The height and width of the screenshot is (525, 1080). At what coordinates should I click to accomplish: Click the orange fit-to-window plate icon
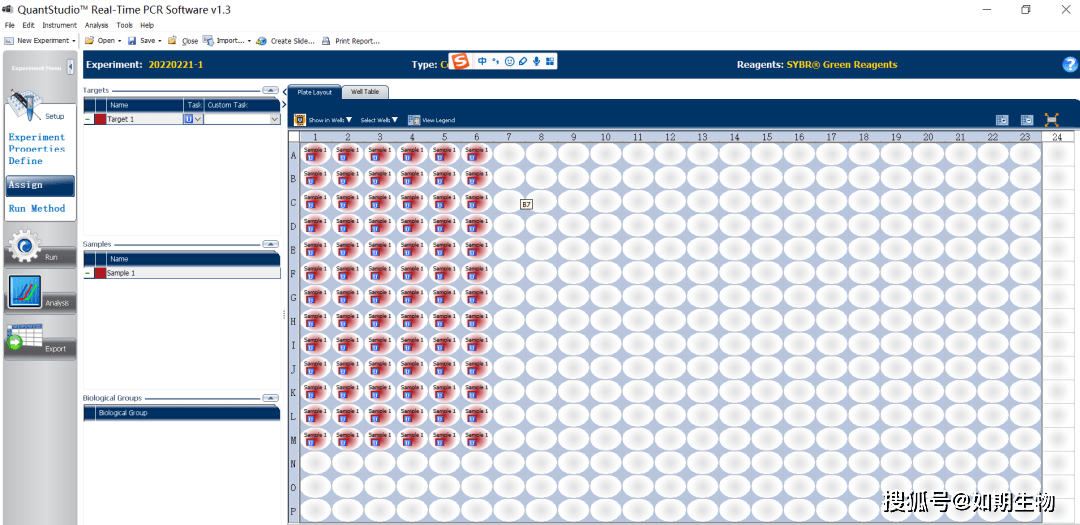(1052, 120)
